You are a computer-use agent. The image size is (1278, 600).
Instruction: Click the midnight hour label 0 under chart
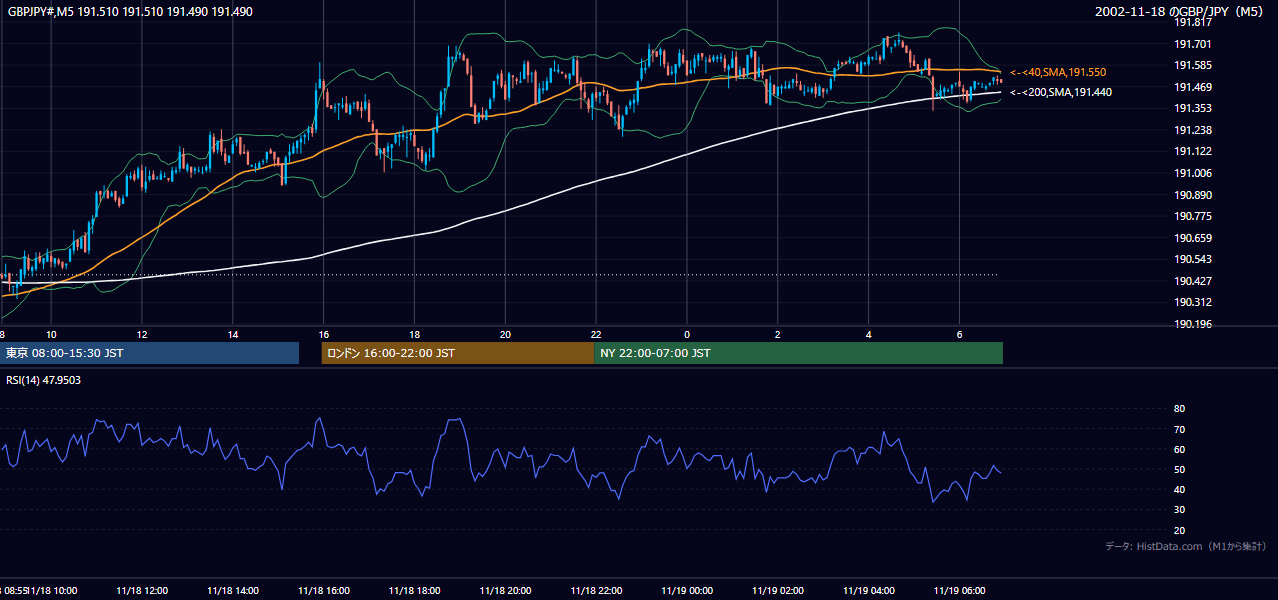click(x=687, y=334)
